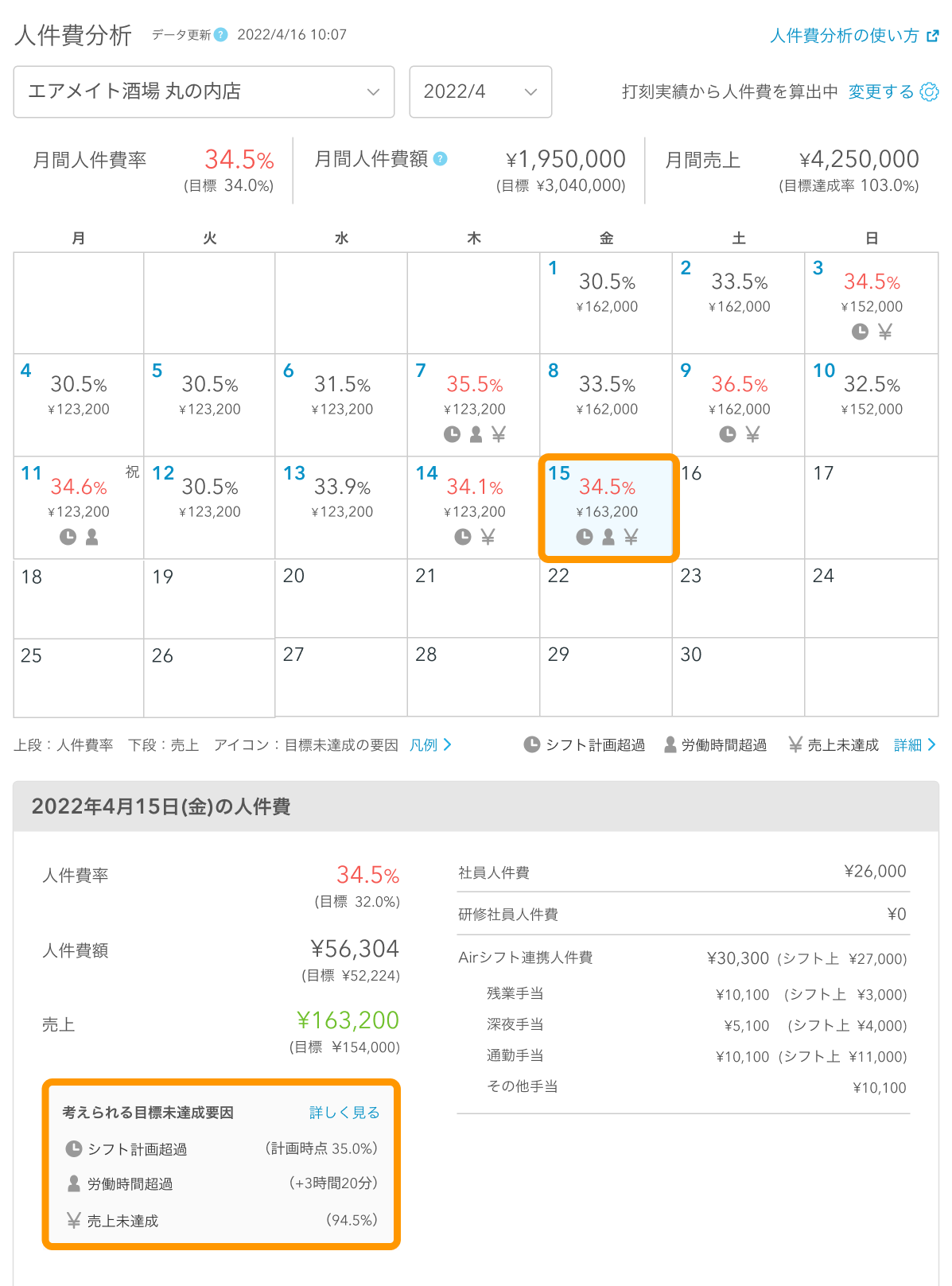Open the store selector エアメイト酒場 丸の内店

click(204, 92)
